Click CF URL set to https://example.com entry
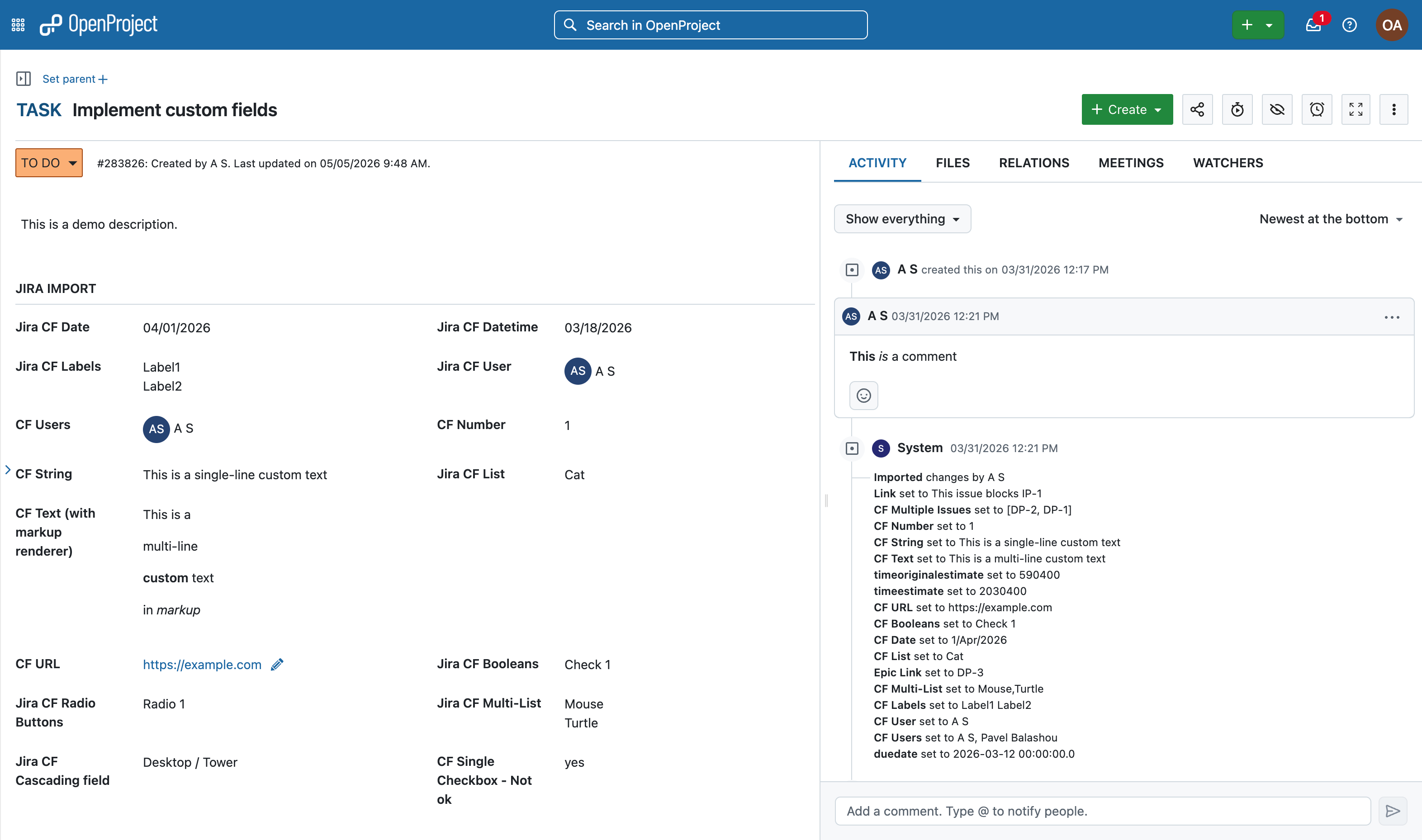Screen dimensions: 1422x840 pos(963,607)
